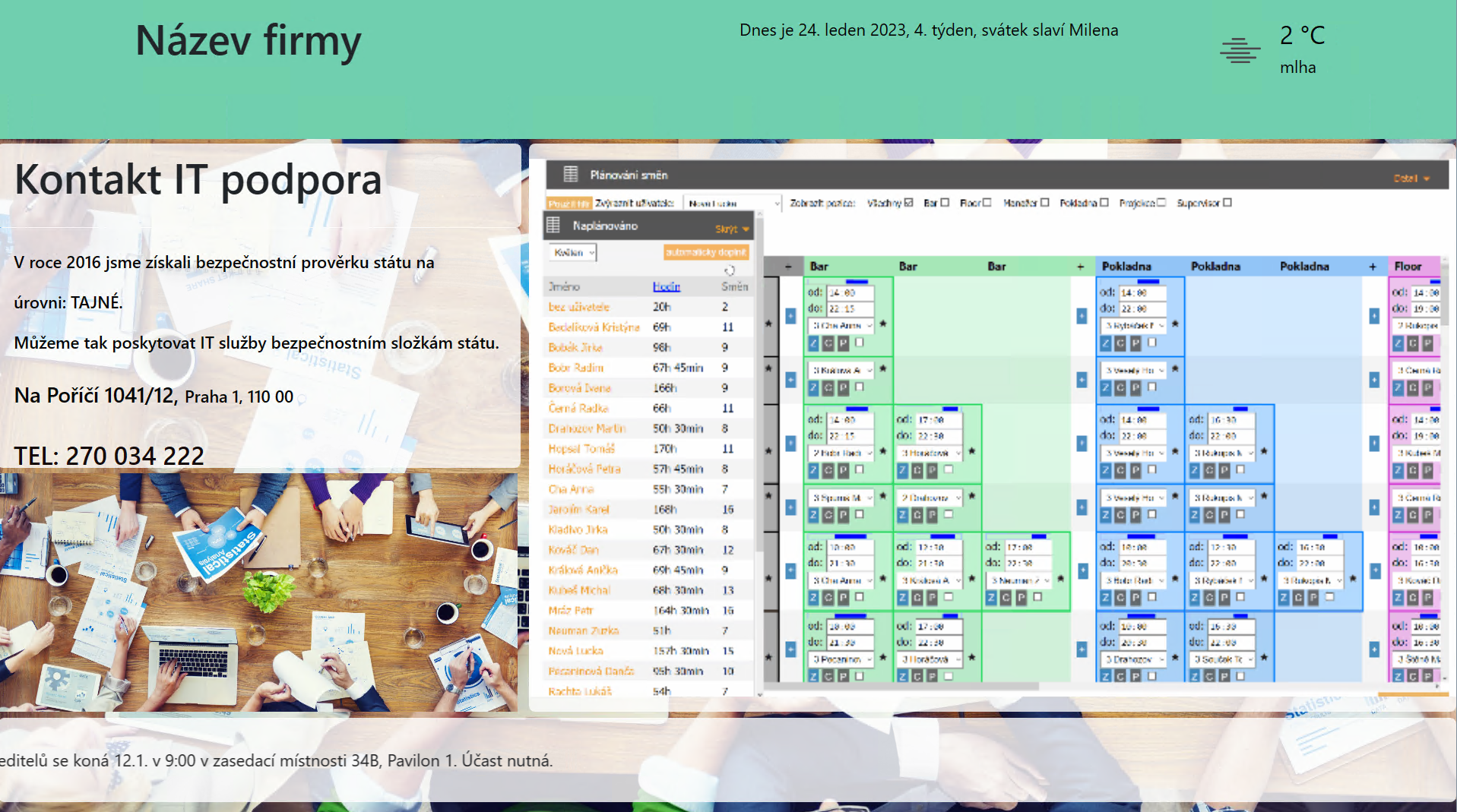Click the P button in Cha Anna shift

point(844,343)
